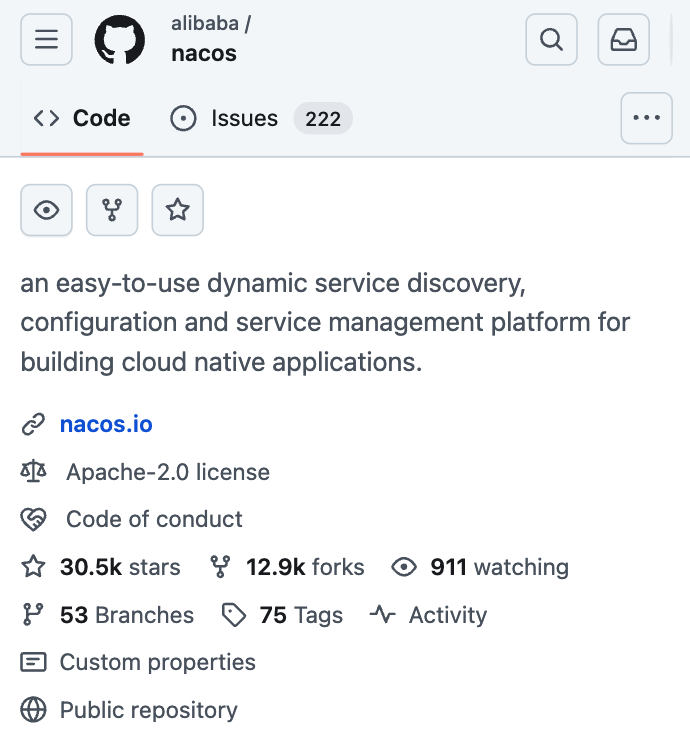Switch to the Code tab

pos(82,118)
